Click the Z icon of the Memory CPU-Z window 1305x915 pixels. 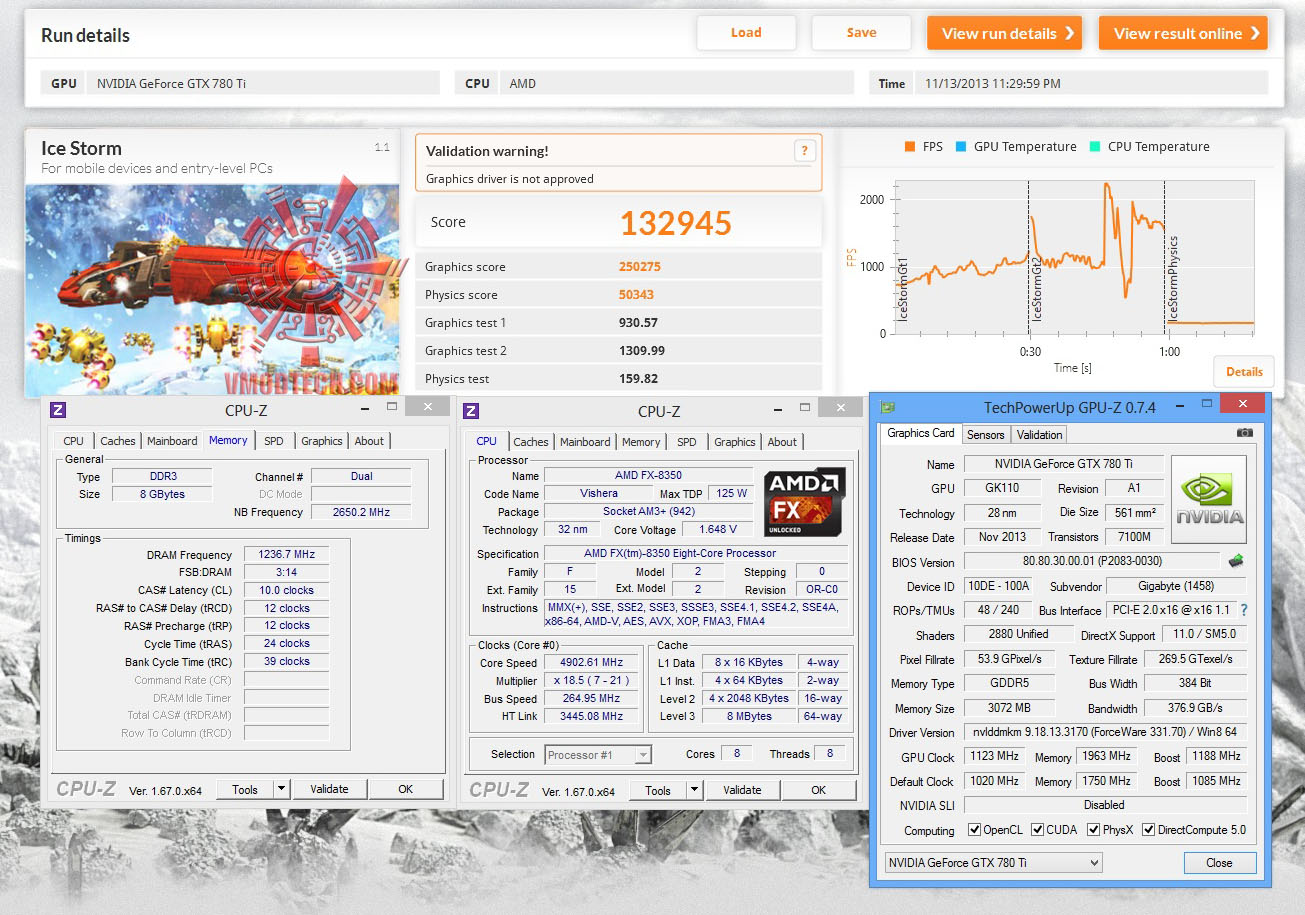click(x=58, y=409)
